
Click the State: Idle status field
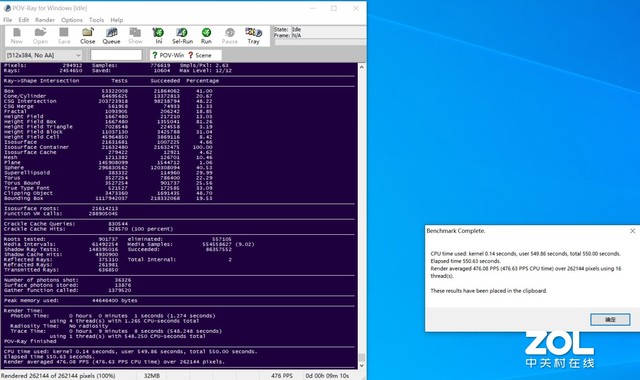tap(288, 29)
